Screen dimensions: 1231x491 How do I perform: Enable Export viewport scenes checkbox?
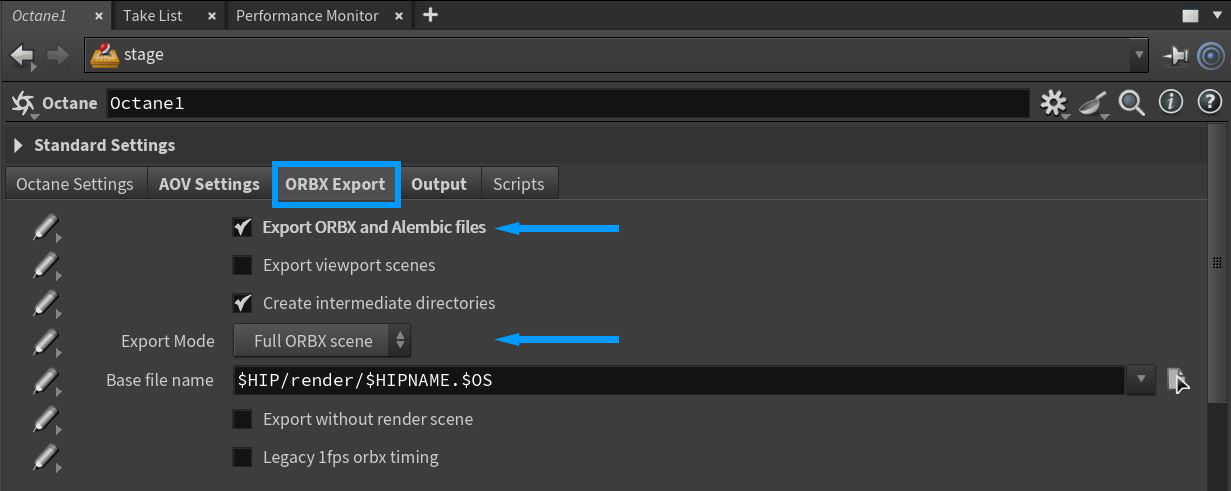242,266
